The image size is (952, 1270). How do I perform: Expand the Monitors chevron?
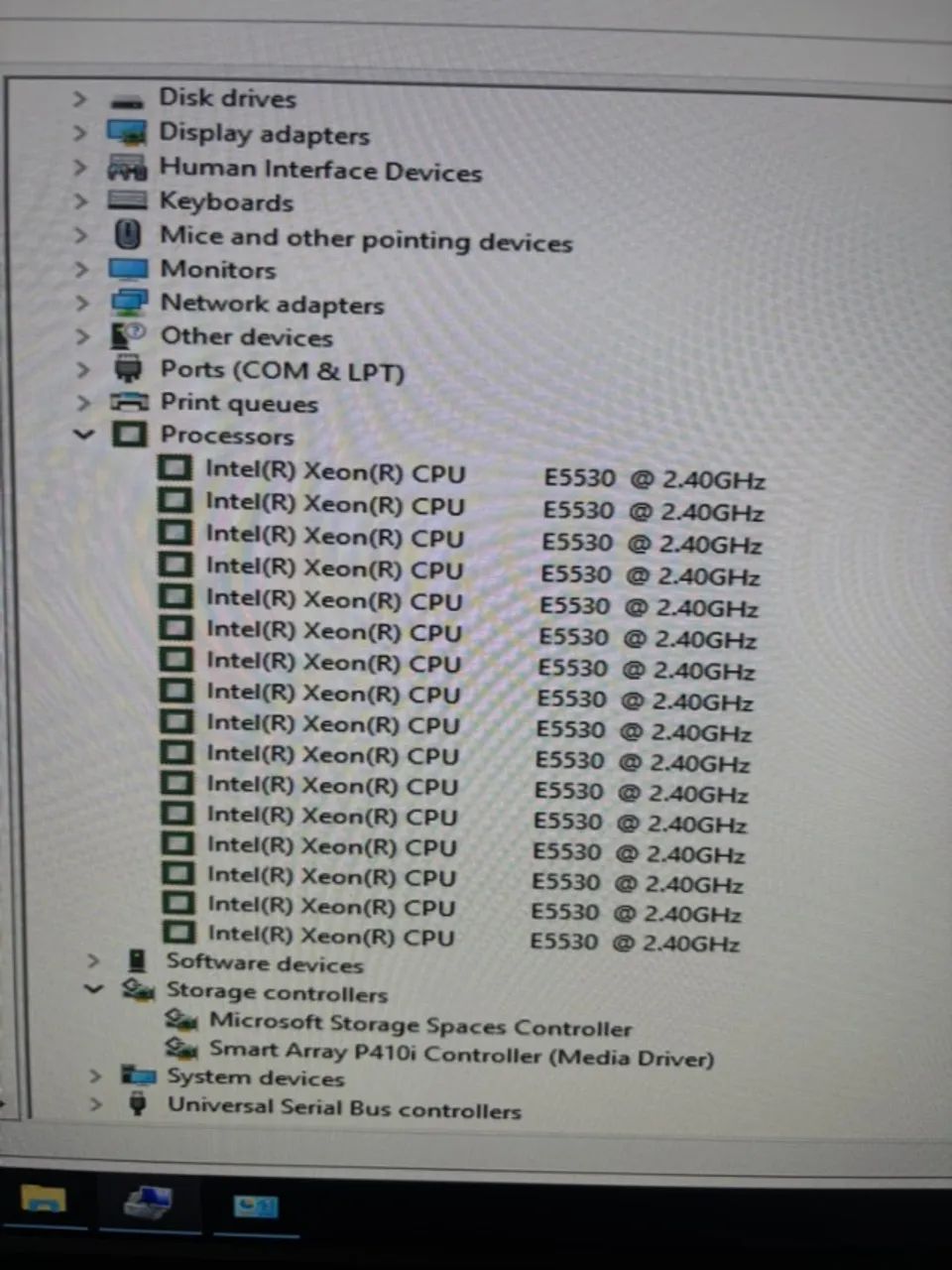(x=82, y=269)
